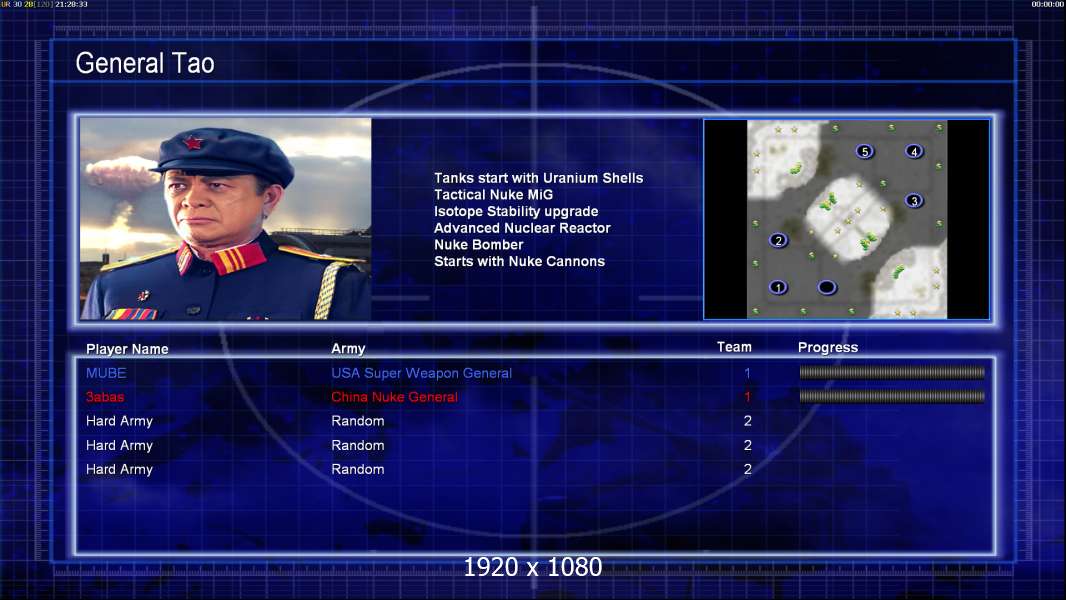Select the MUBE player name
Screen dimensions: 1066x600
click(x=106, y=373)
